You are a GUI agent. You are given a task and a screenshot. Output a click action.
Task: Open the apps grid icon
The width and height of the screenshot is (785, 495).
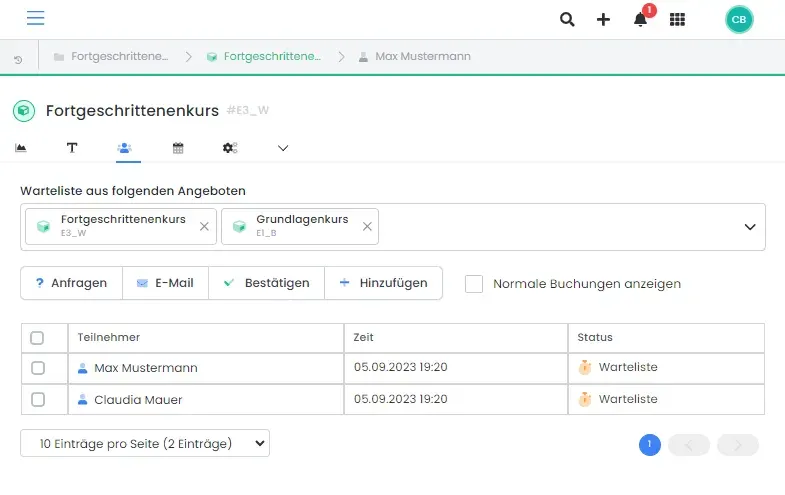[x=677, y=20]
